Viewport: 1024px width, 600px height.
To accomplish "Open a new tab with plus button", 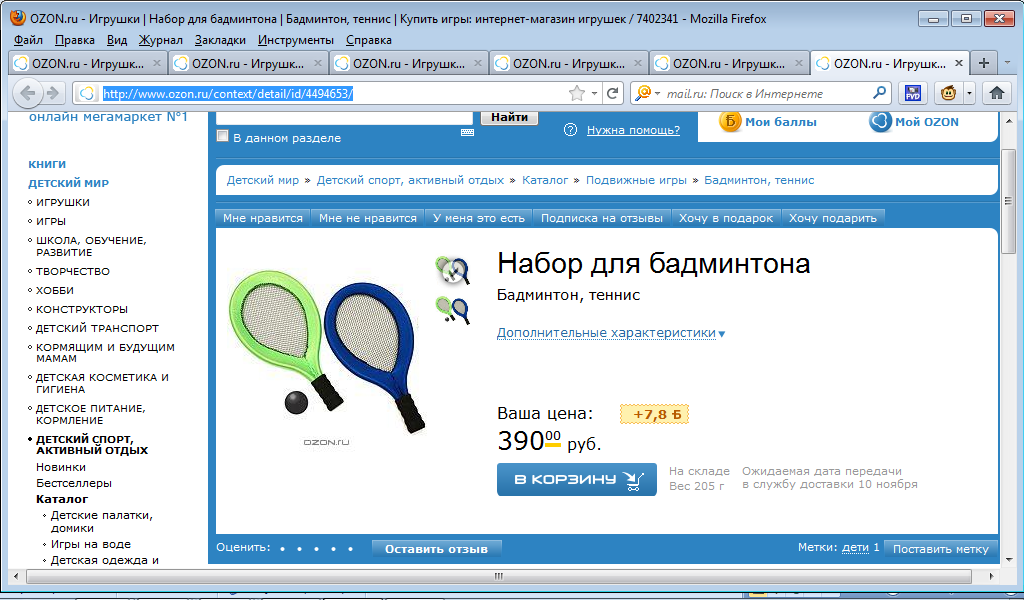I will (x=984, y=63).
